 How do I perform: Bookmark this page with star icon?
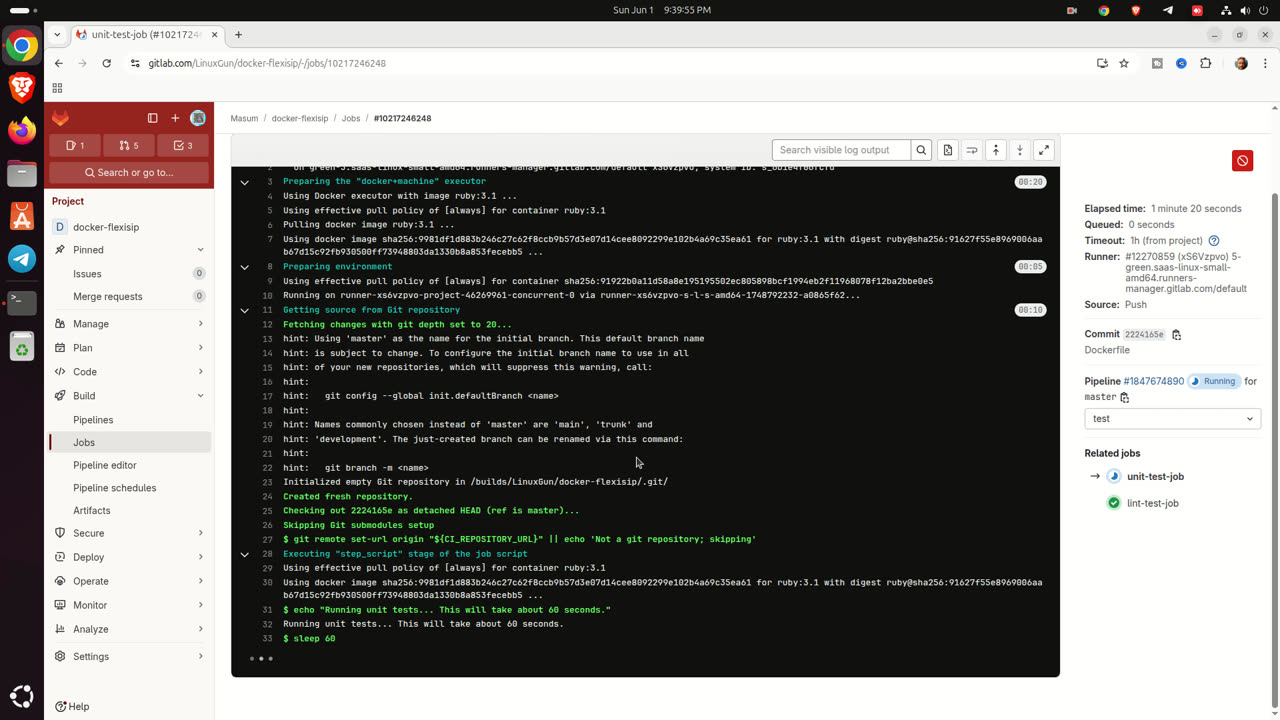tap(1124, 63)
